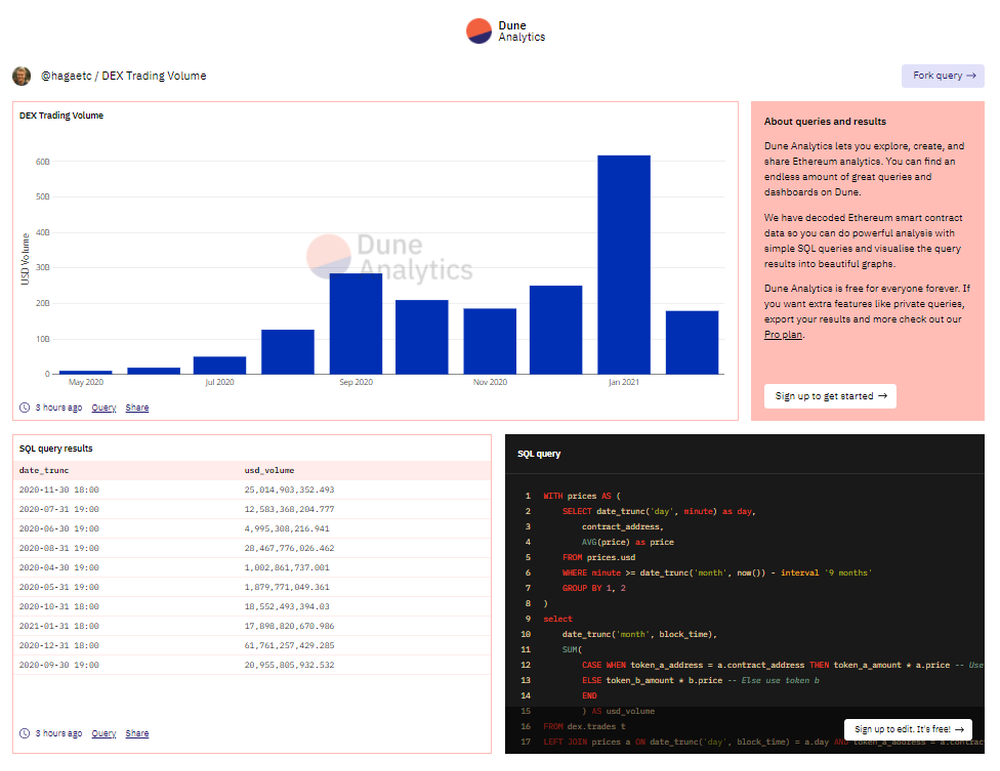Click the SQL query results heading
The width and height of the screenshot is (1000, 771).
(x=55, y=448)
